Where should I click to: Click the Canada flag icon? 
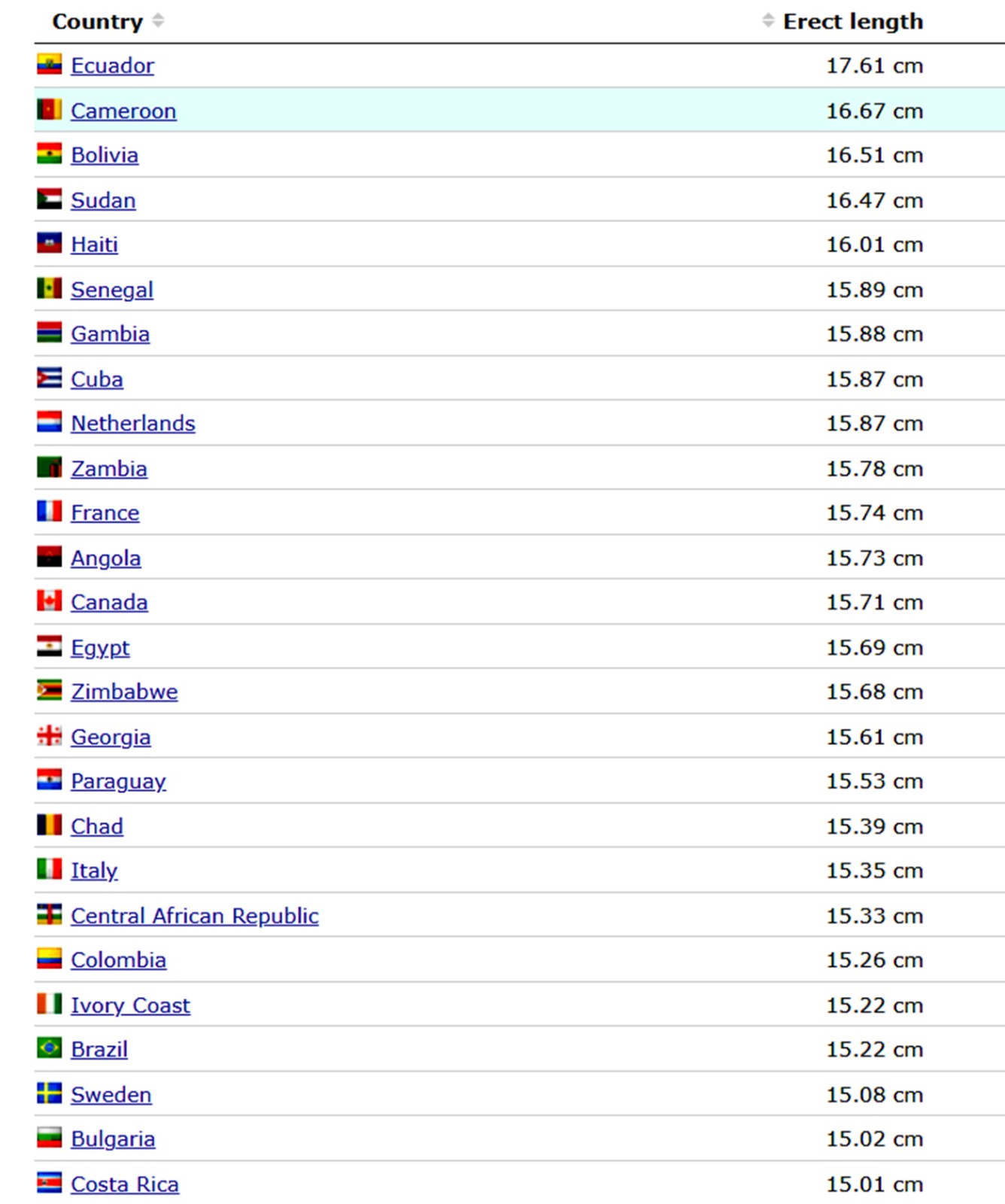(49, 601)
